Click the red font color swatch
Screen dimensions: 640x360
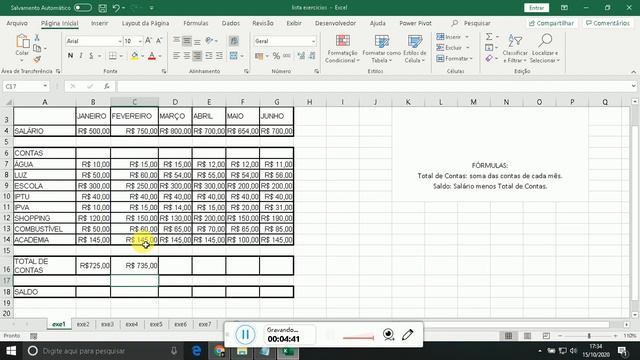(x=152, y=56)
